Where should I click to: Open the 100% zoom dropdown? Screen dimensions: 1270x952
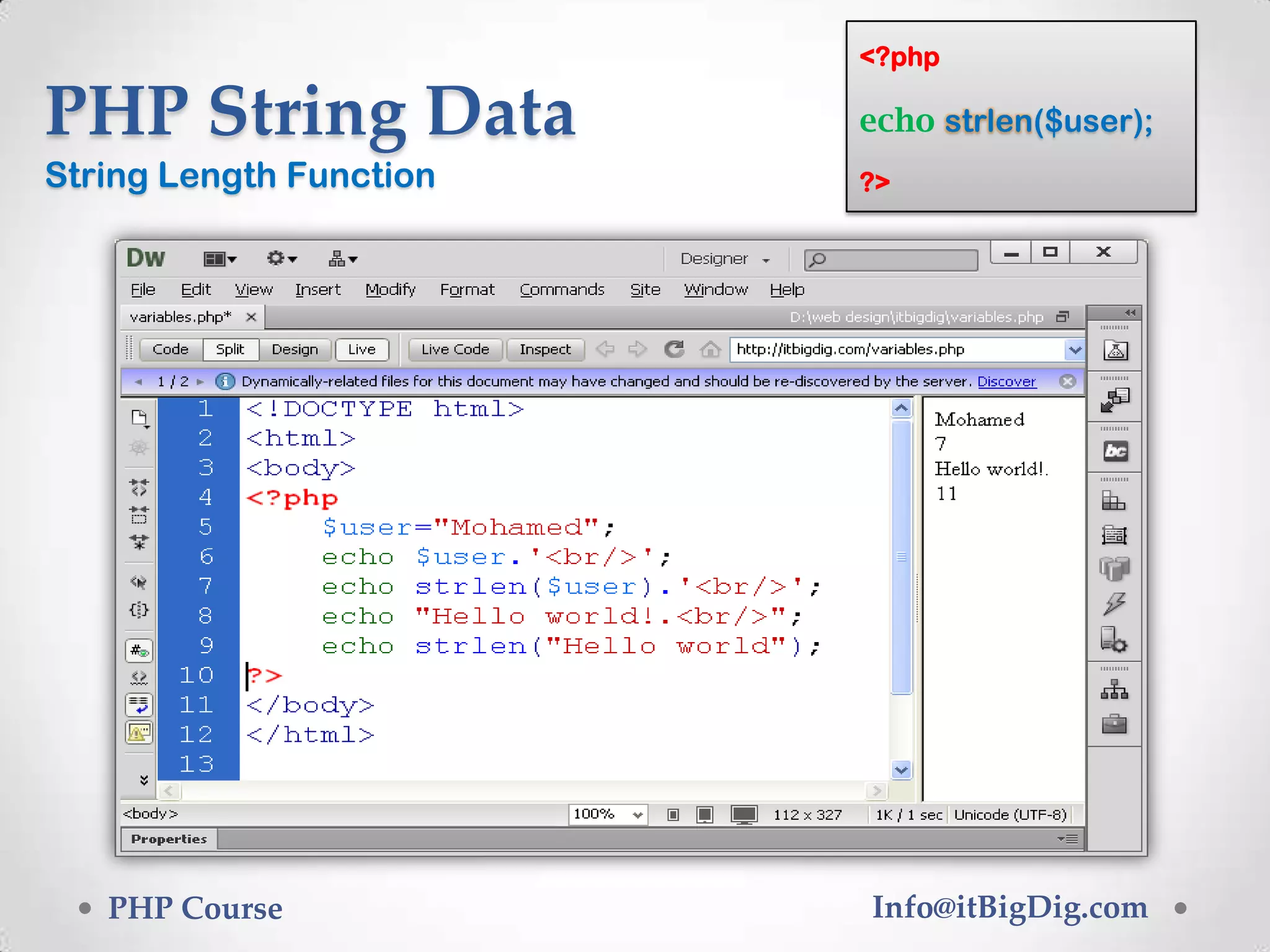point(608,814)
